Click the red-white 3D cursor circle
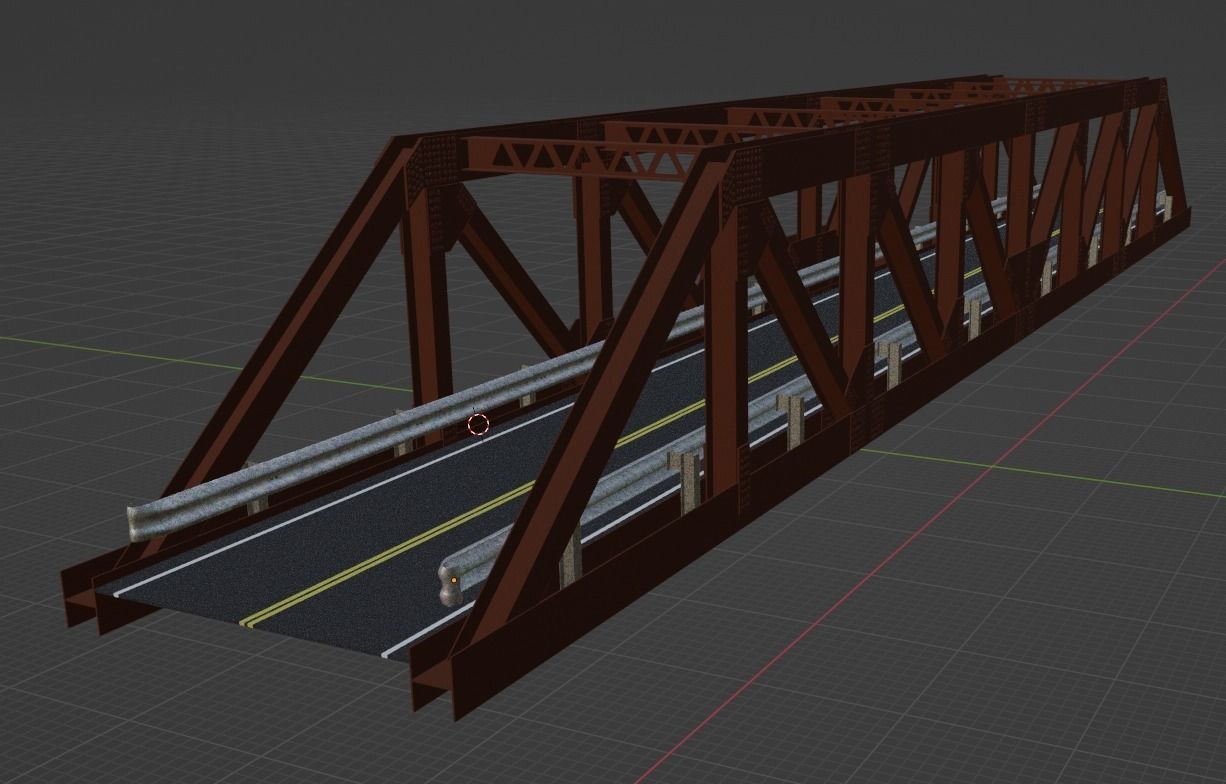Image resolution: width=1226 pixels, height=784 pixels. tap(478, 425)
